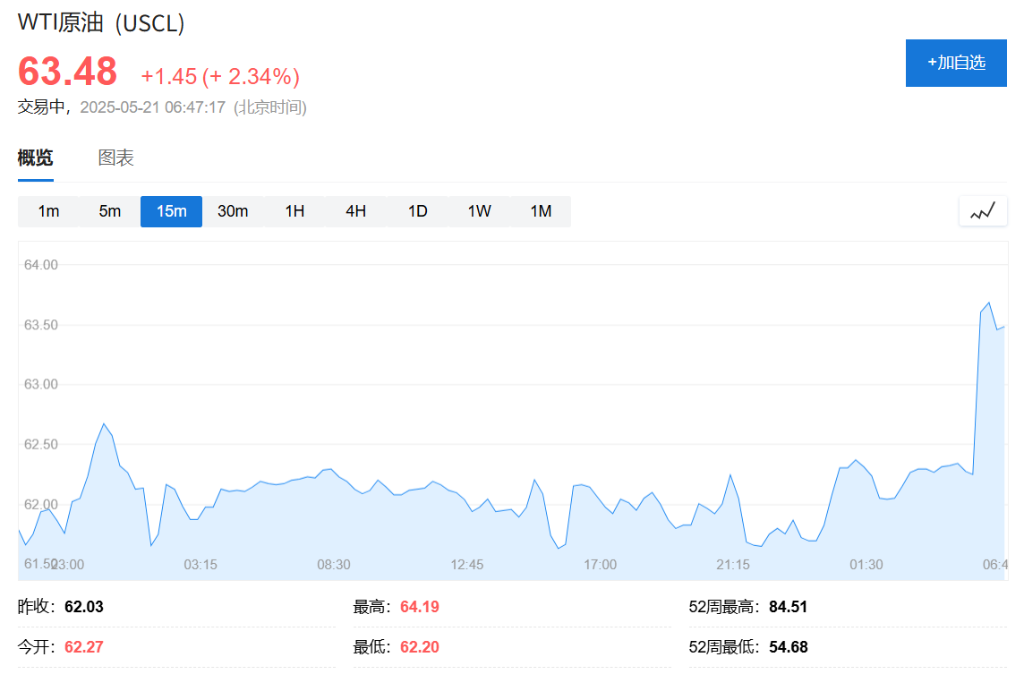Click the 最高 value 64.19

pos(419,607)
